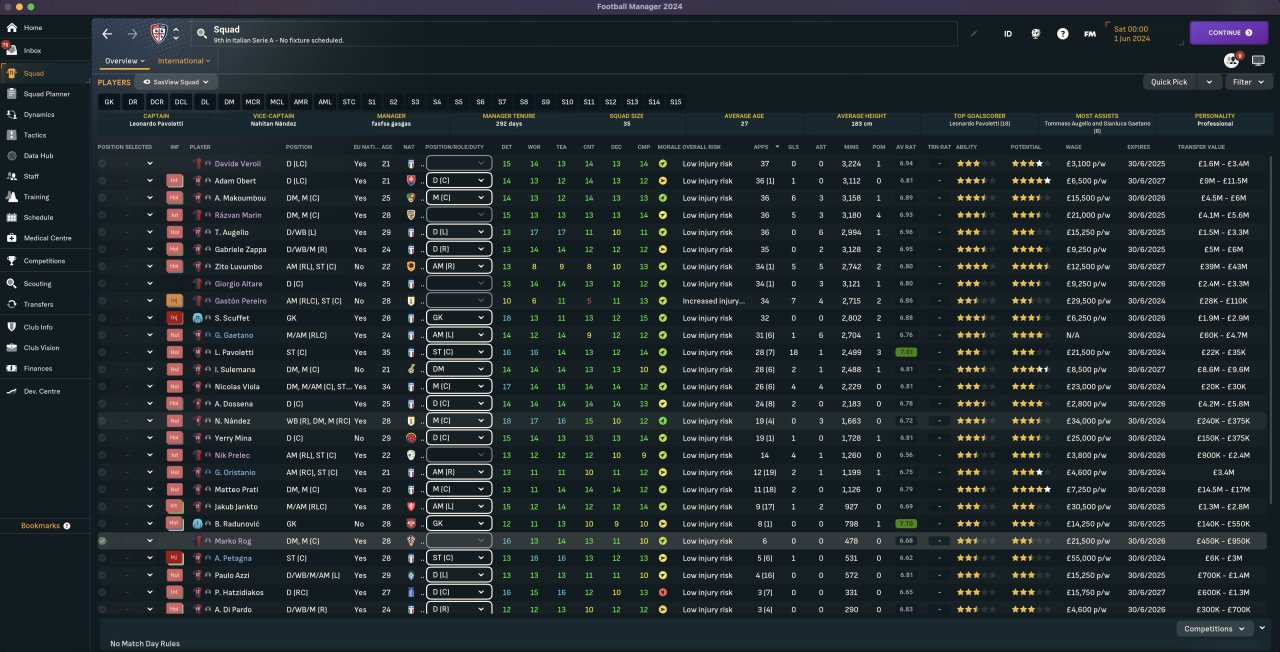Screen dimensions: 1280x652
Task: Open Club Vision sidebar icon
Action: [11, 348]
